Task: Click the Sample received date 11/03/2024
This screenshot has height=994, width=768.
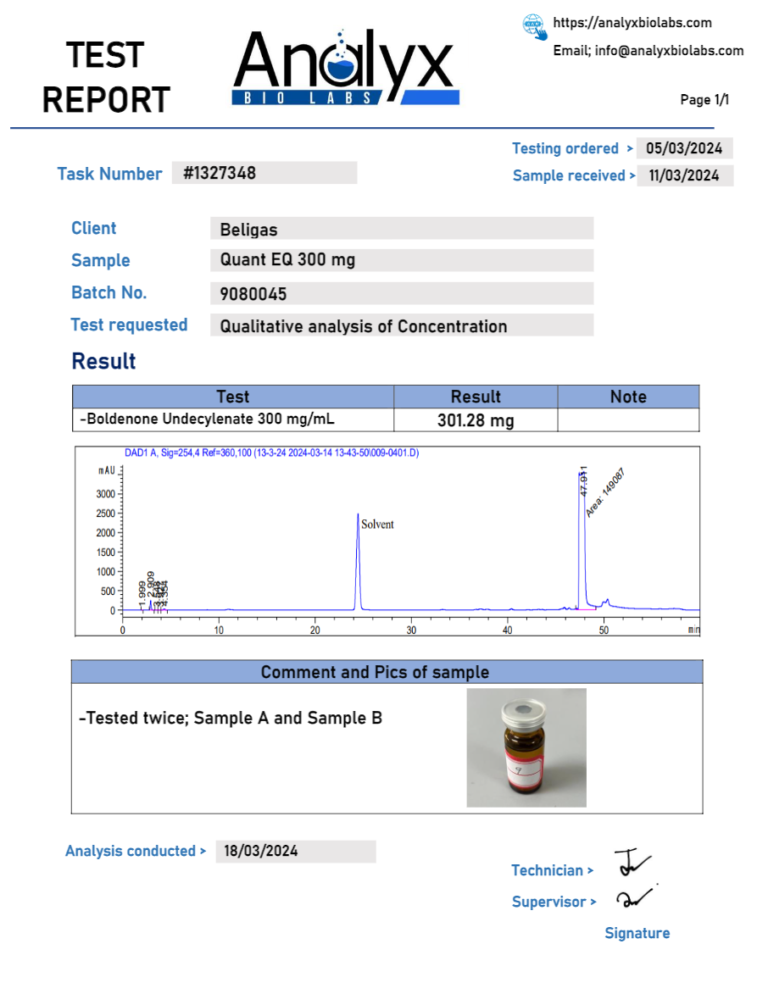Action: [x=684, y=176]
